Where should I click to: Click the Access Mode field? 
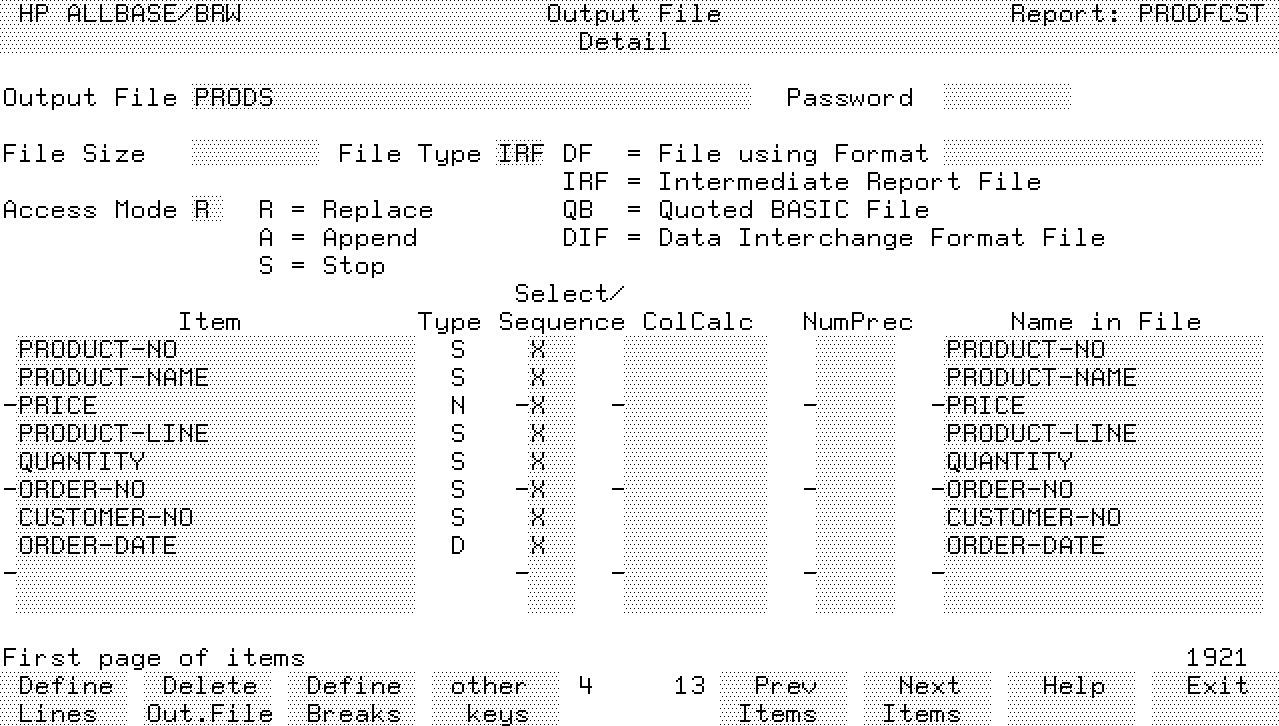click(x=201, y=210)
